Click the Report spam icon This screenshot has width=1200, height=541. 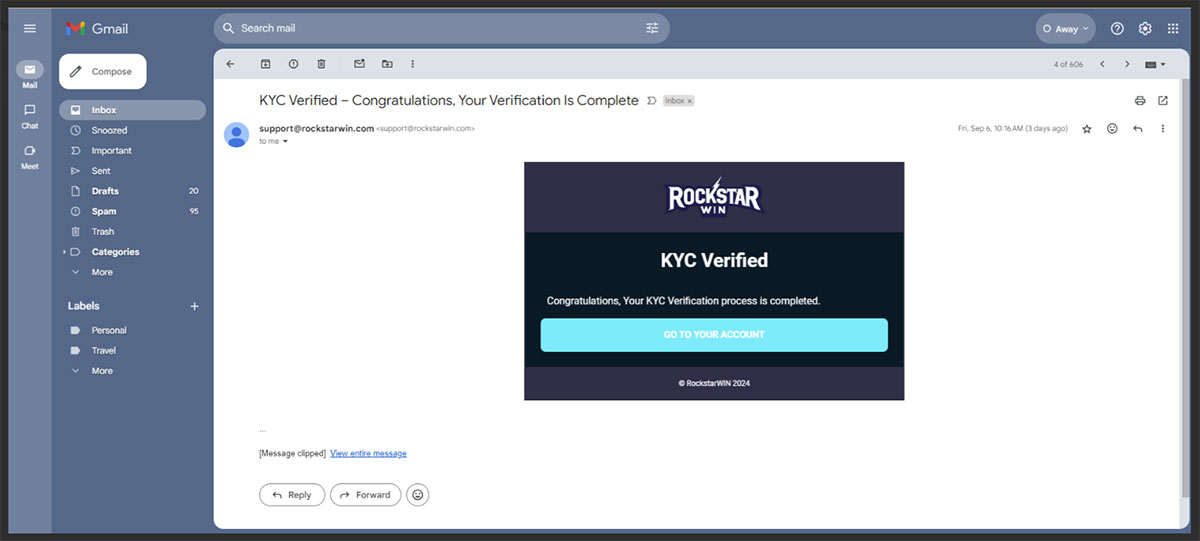click(293, 64)
